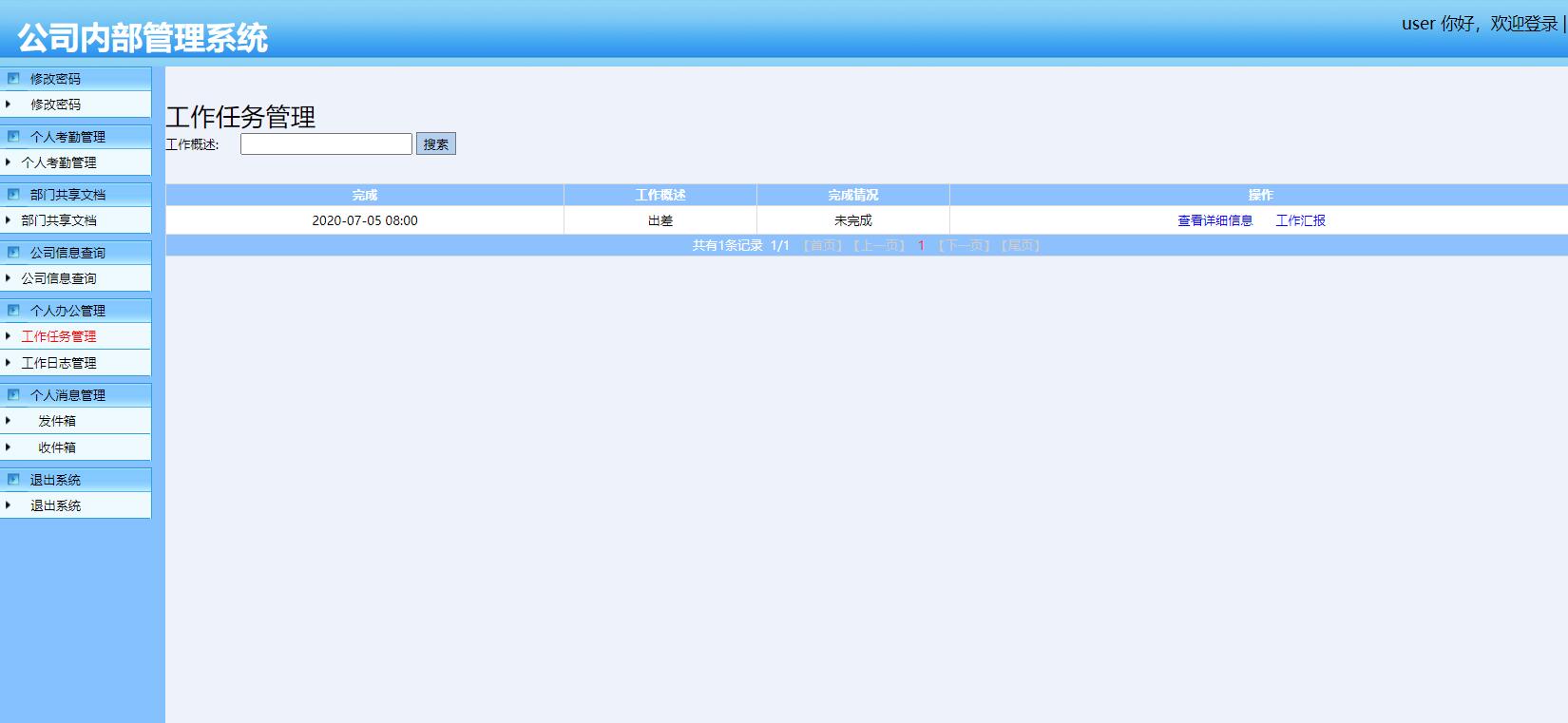1568x723 pixels.
Task: Click the date cell 2020-07-05 08:00
Action: [x=365, y=220]
